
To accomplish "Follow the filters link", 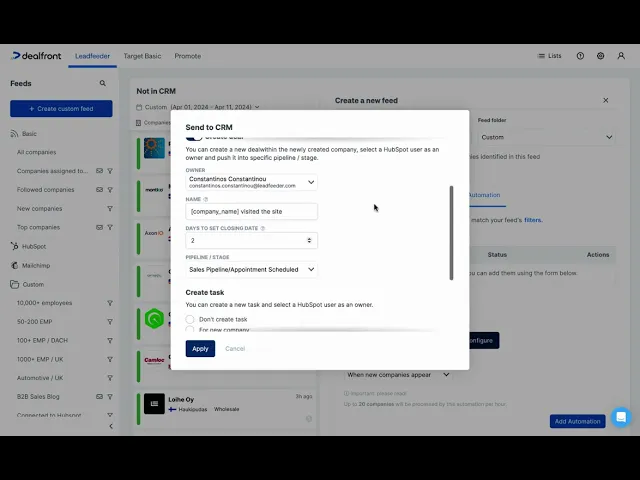I will point(533,220).
